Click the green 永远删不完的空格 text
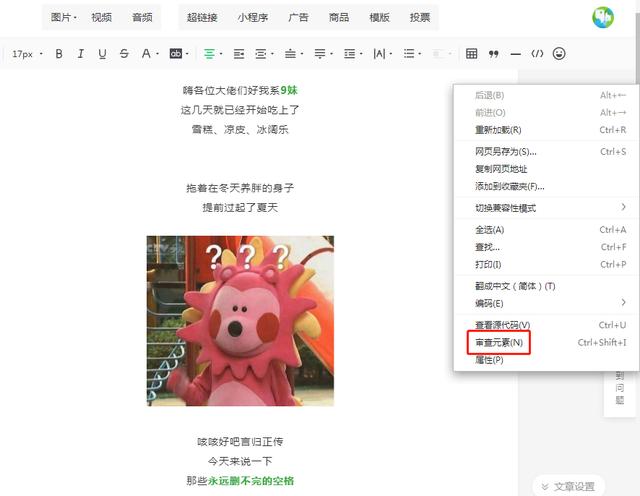This screenshot has height=496, width=640. click(251, 480)
